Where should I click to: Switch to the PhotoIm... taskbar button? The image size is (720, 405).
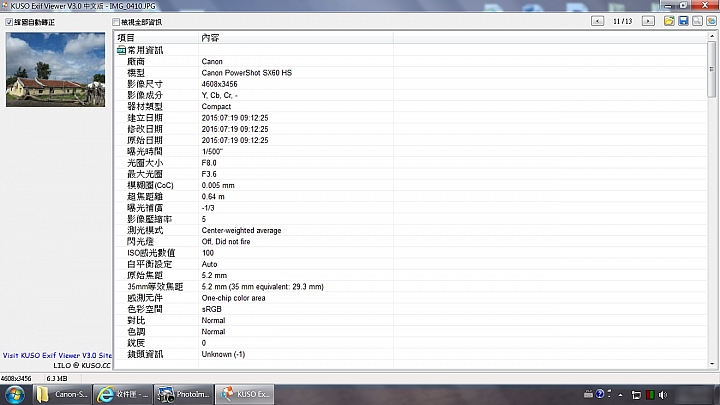183,394
